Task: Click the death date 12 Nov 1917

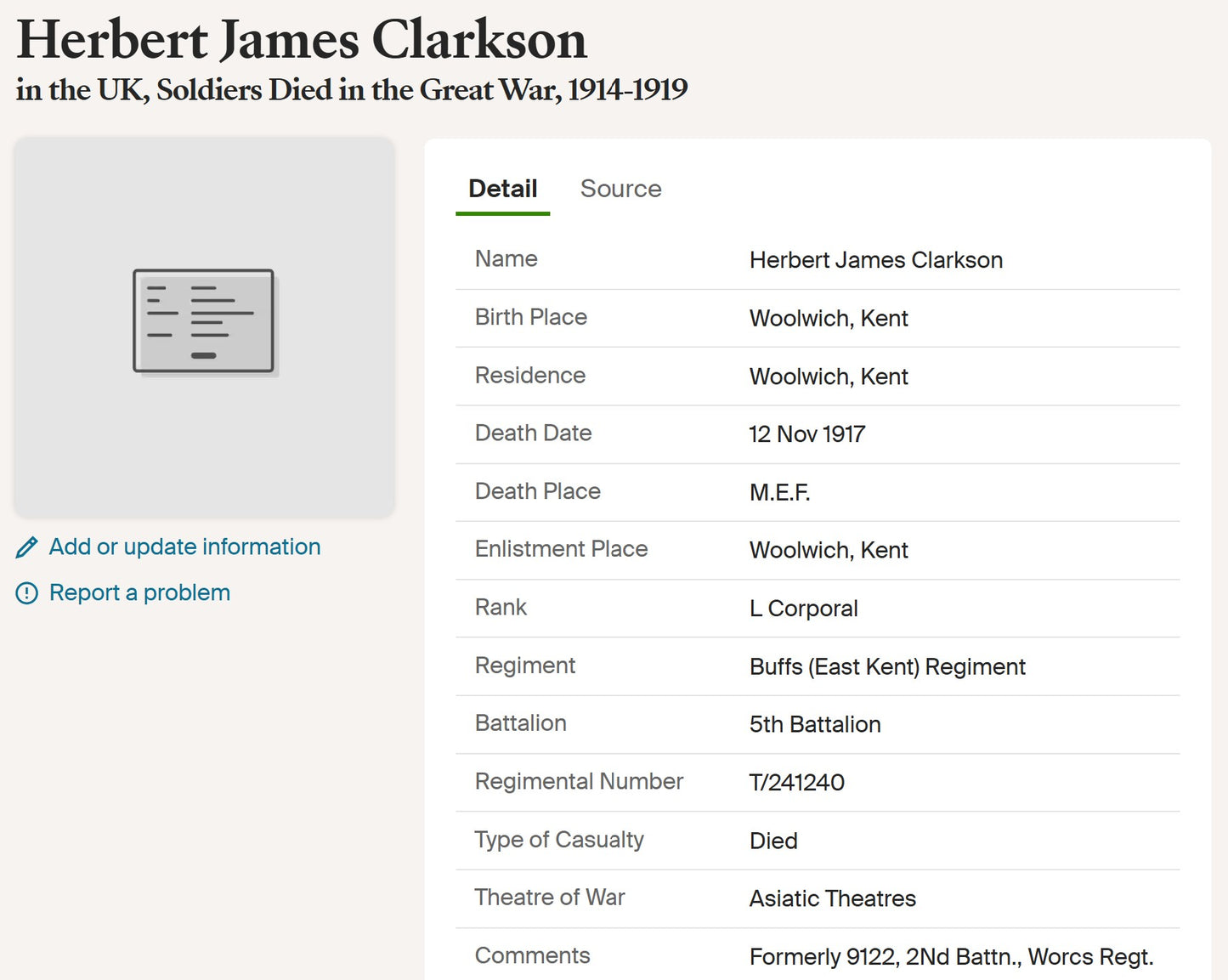Action: tap(806, 434)
